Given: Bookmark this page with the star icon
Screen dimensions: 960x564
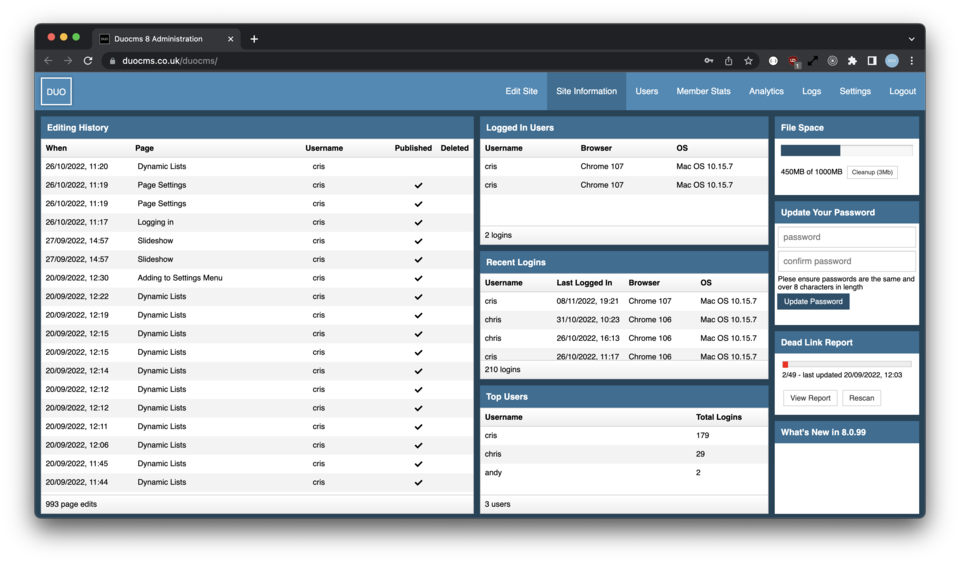Looking at the screenshot, I should coord(748,61).
